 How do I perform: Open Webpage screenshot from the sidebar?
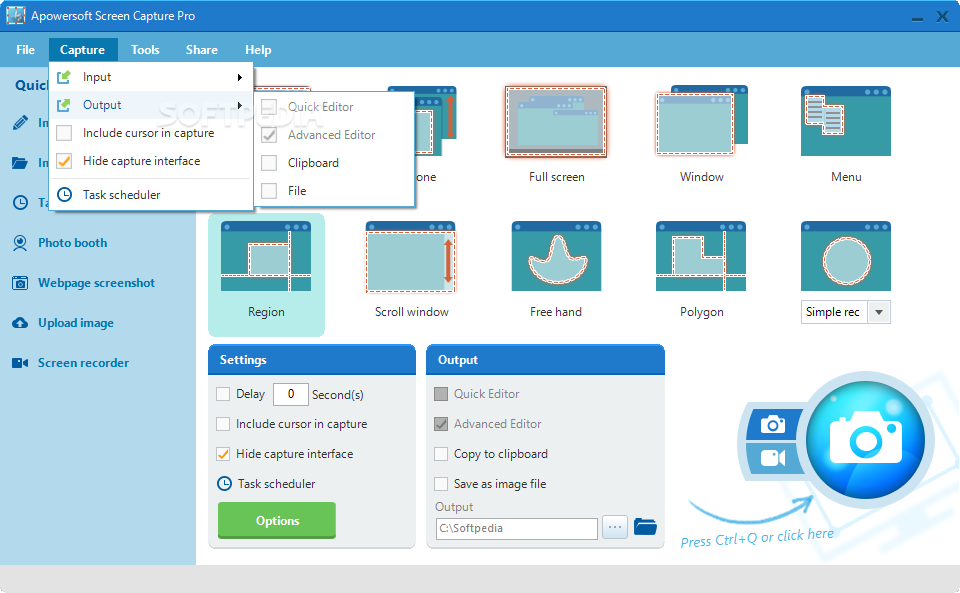tap(96, 283)
